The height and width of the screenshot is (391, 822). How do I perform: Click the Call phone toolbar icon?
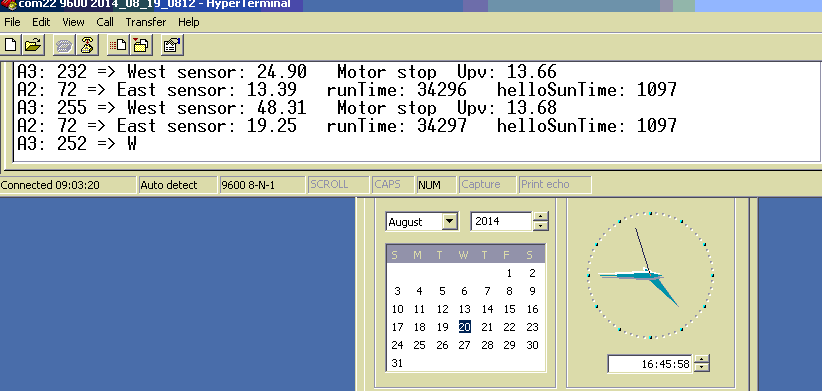coord(64,46)
